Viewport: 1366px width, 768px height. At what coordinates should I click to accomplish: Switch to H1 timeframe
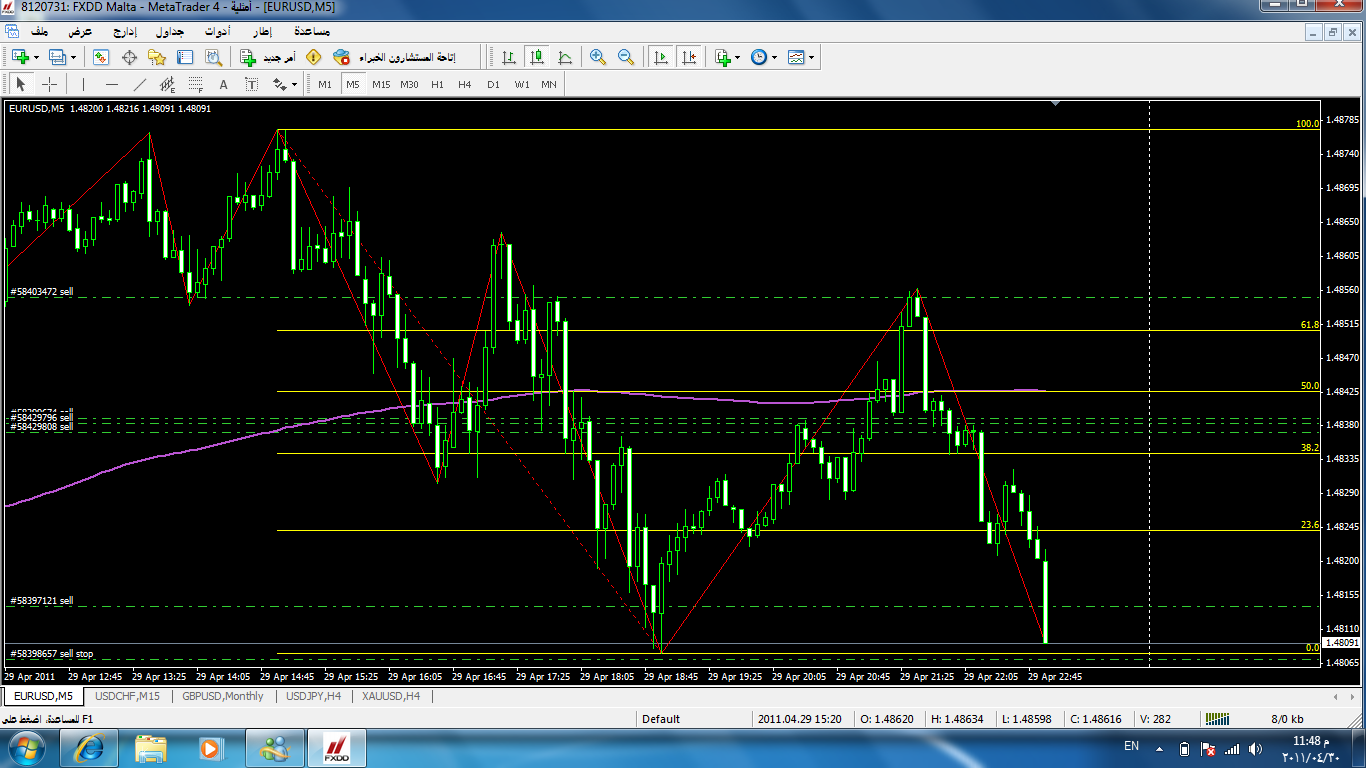[x=437, y=85]
